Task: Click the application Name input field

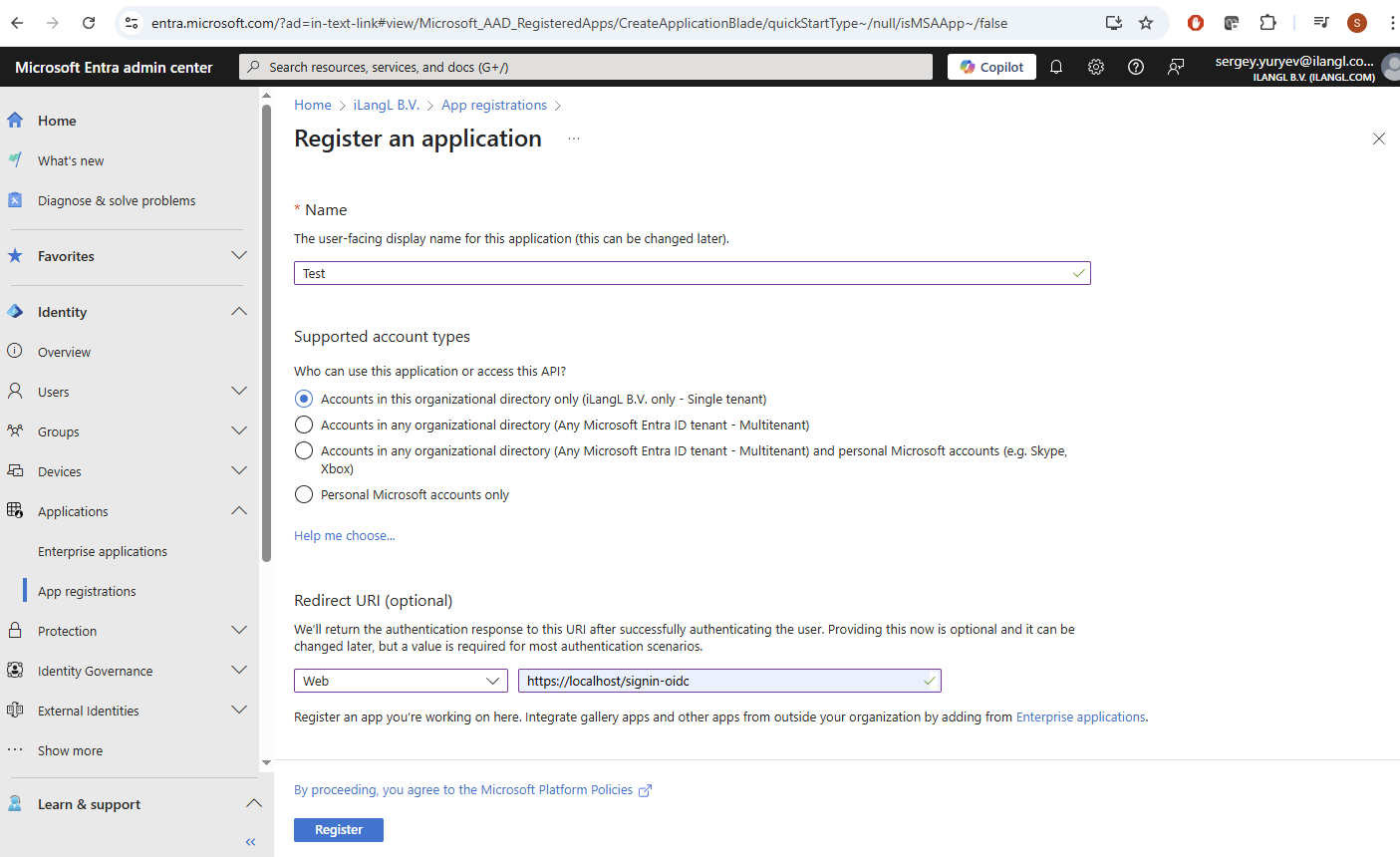Action: click(693, 273)
